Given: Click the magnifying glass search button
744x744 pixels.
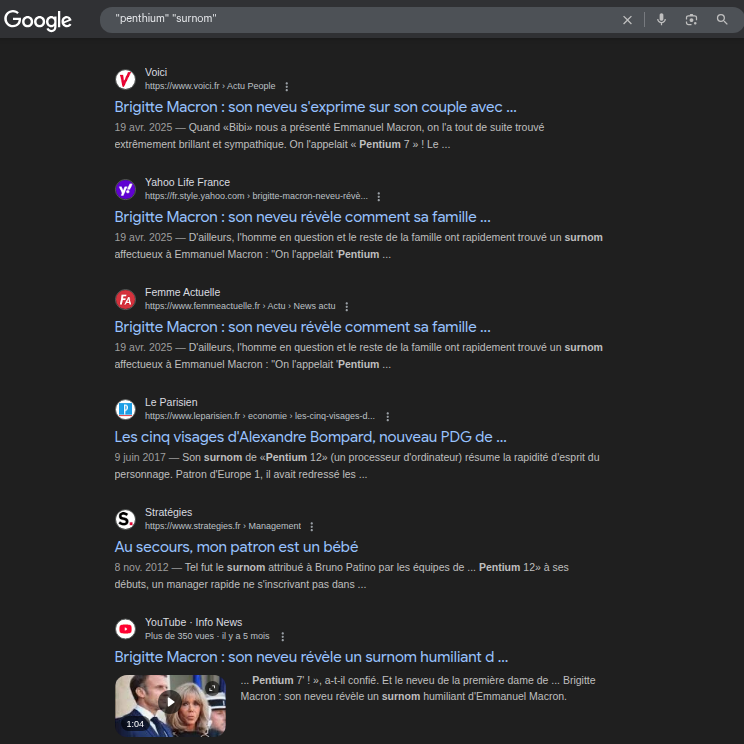Looking at the screenshot, I should (722, 19).
